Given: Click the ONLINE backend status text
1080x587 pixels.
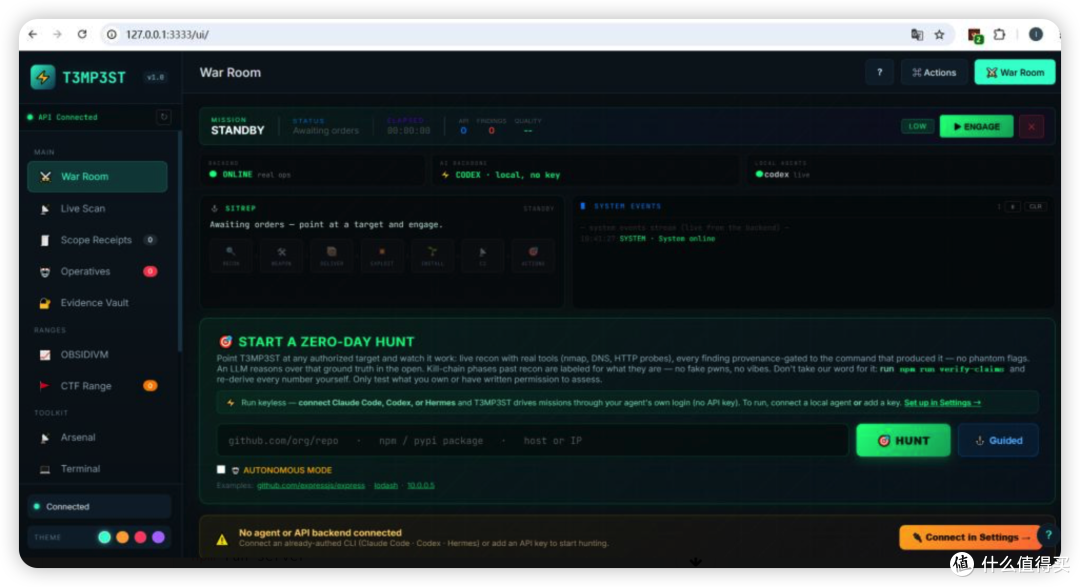Looking at the screenshot, I should click(237, 175).
